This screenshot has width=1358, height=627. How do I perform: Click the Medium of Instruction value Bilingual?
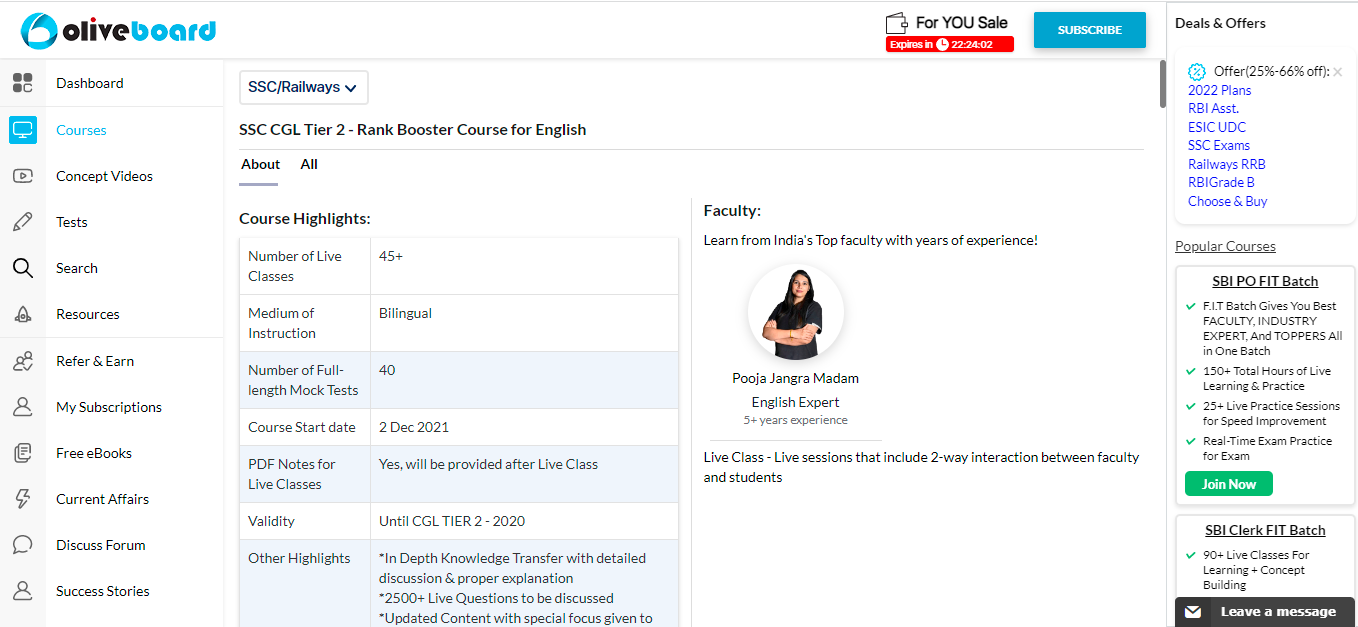405,313
